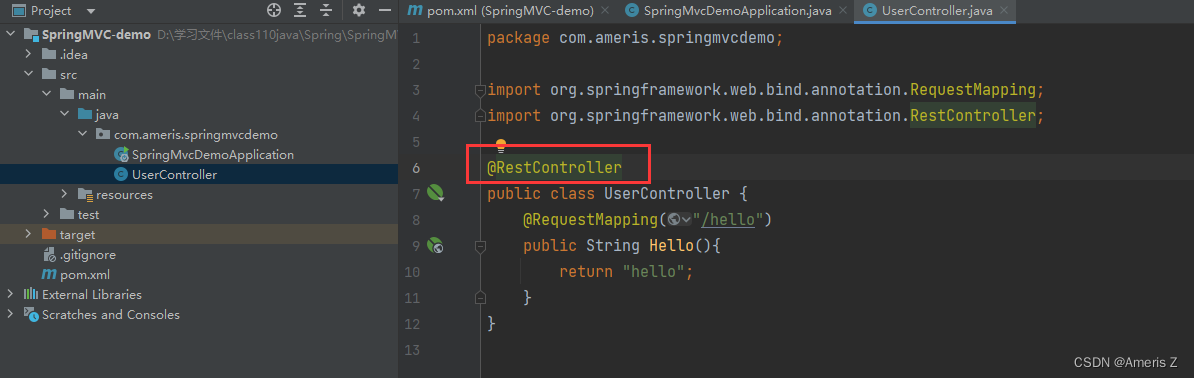Click RequestMapping in the line 3 import
The width and height of the screenshot is (1194, 378).
[x=972, y=90]
